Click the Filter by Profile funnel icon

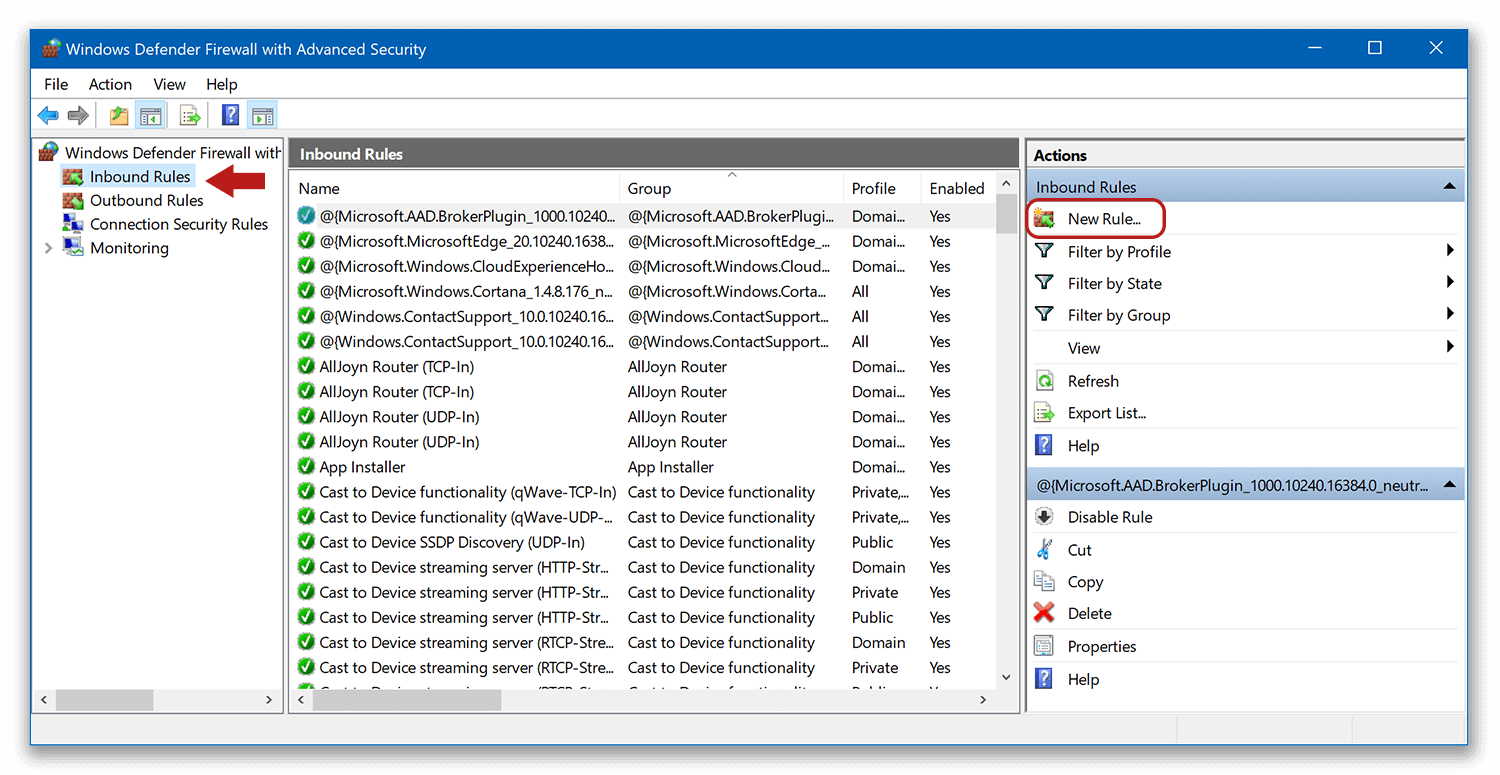pos(1044,251)
